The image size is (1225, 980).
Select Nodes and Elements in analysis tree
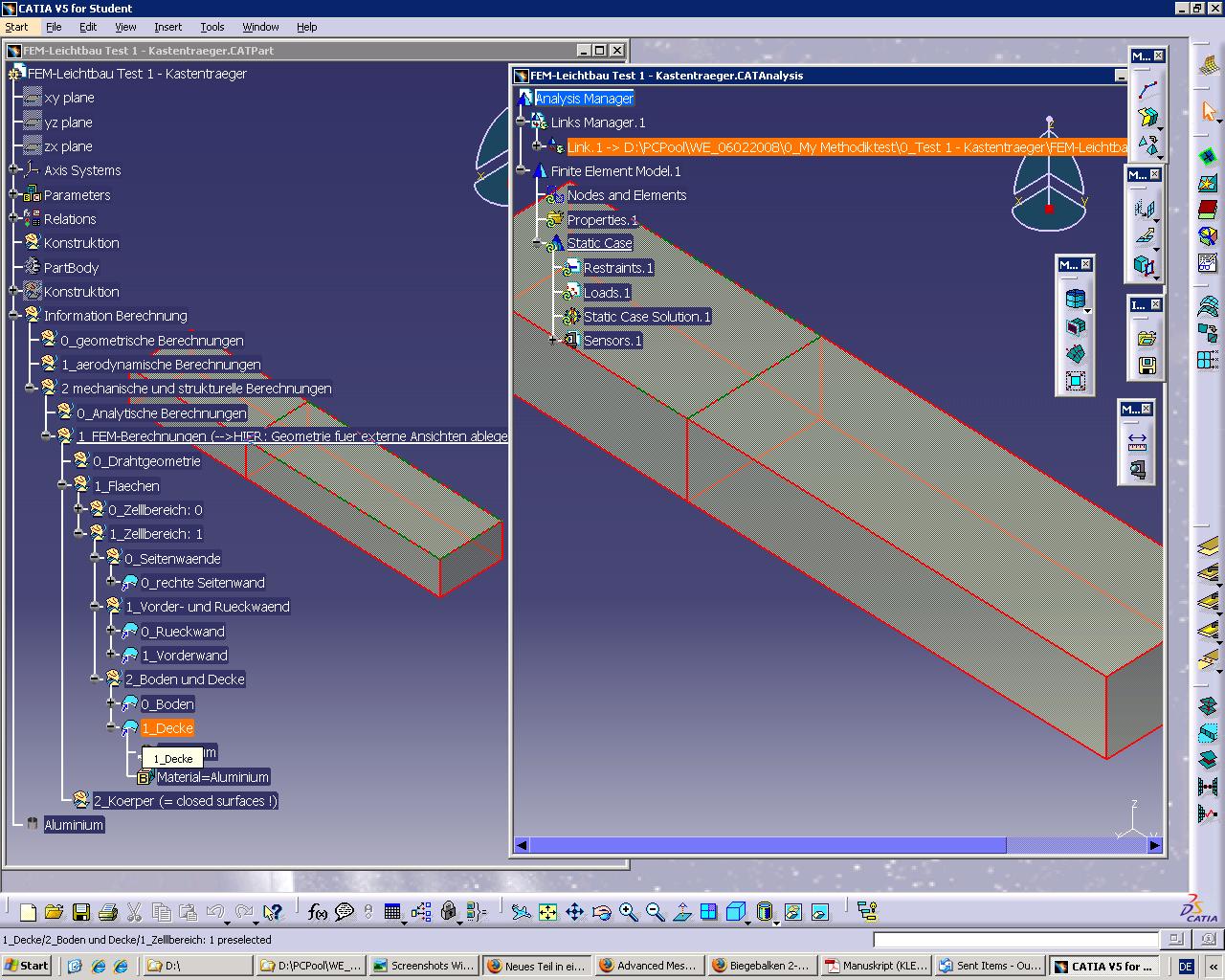626,195
